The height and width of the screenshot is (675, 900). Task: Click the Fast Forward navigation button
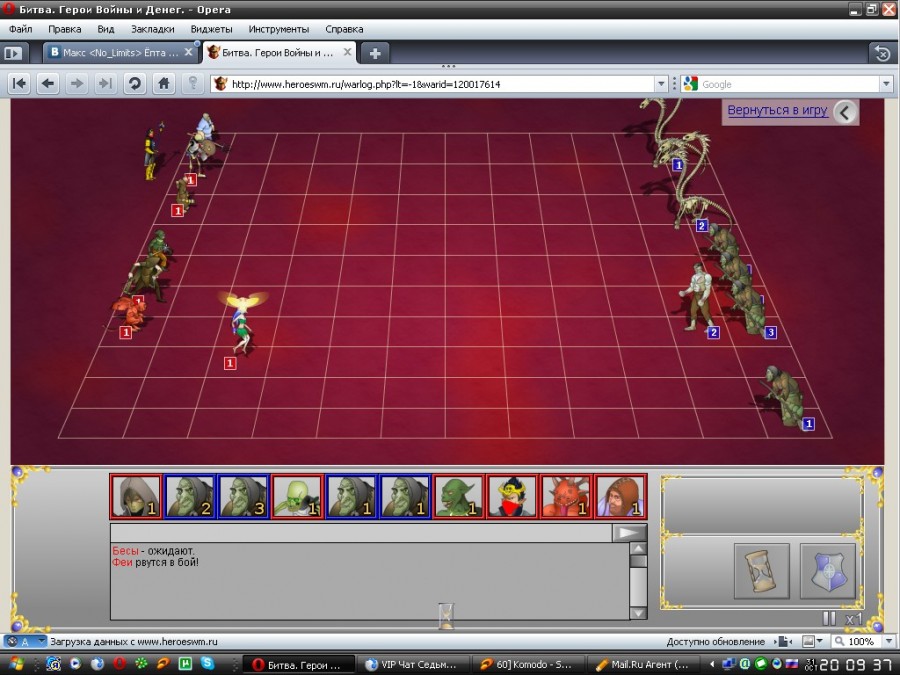[105, 84]
